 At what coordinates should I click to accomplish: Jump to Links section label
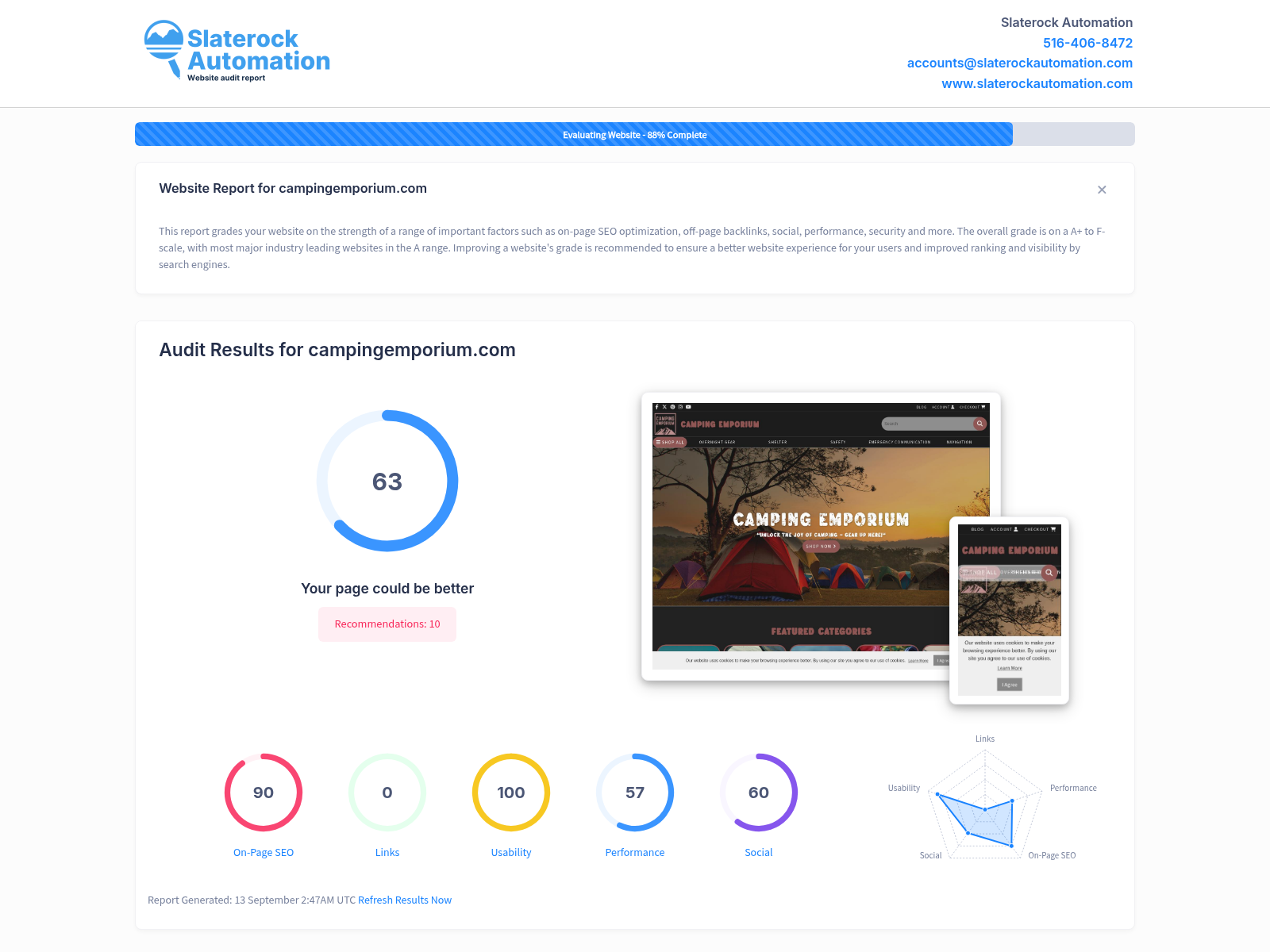click(x=387, y=852)
